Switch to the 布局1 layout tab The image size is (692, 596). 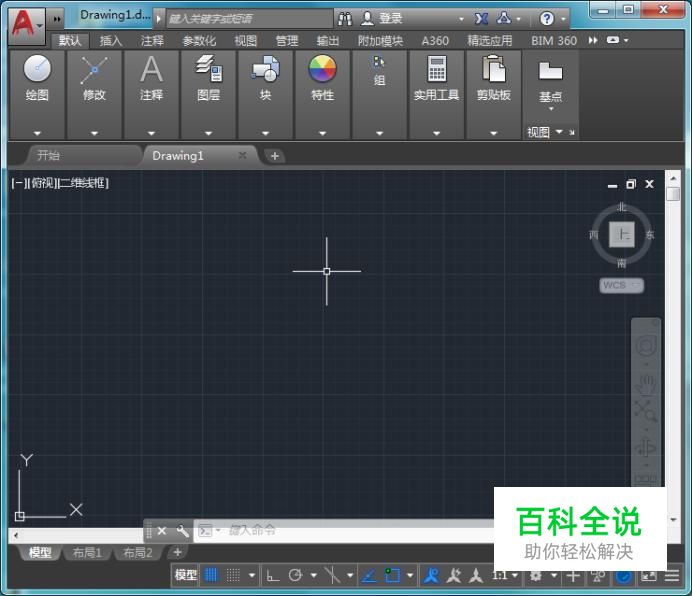pos(87,553)
